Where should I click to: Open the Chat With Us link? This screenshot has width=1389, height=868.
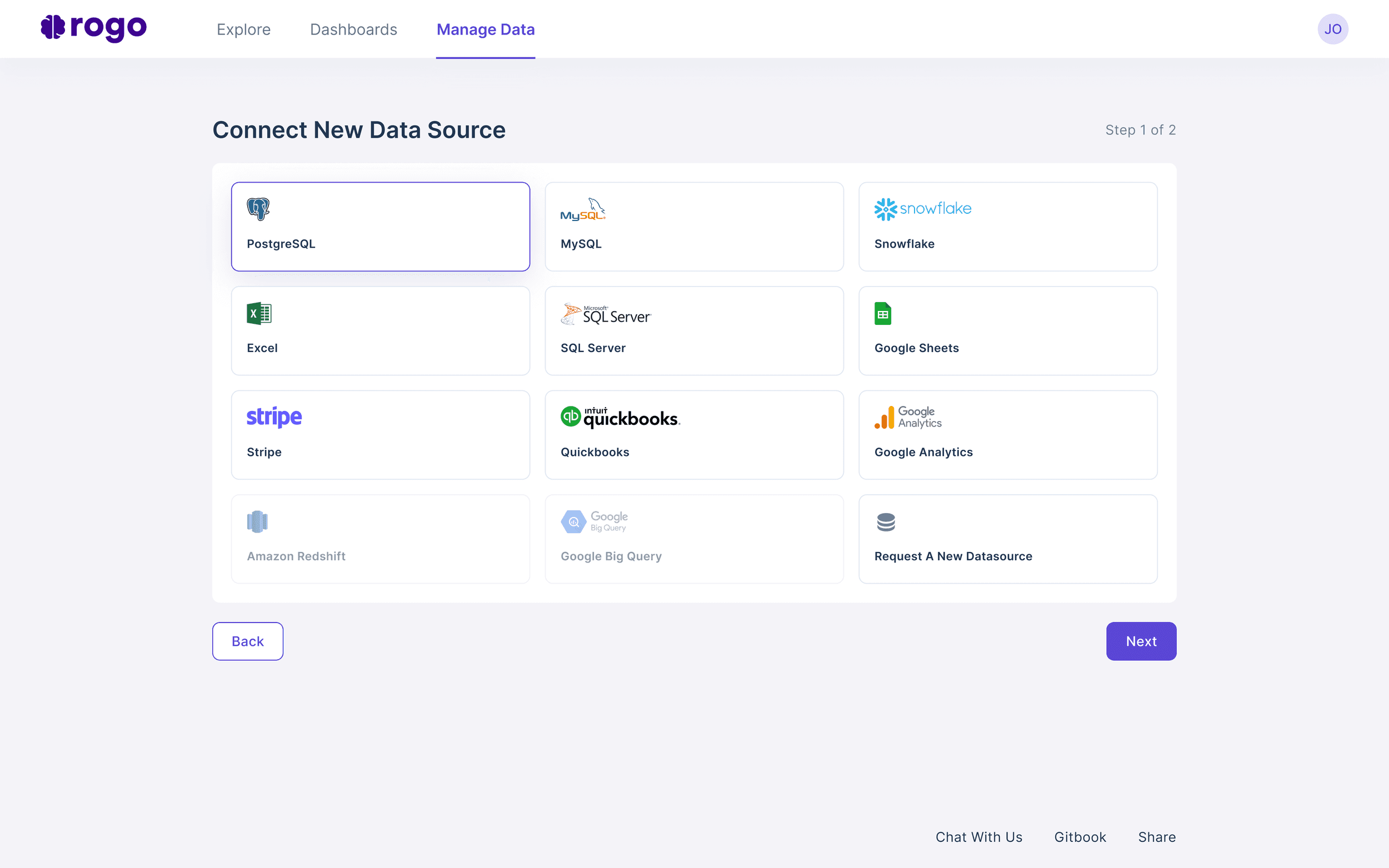tap(978, 837)
